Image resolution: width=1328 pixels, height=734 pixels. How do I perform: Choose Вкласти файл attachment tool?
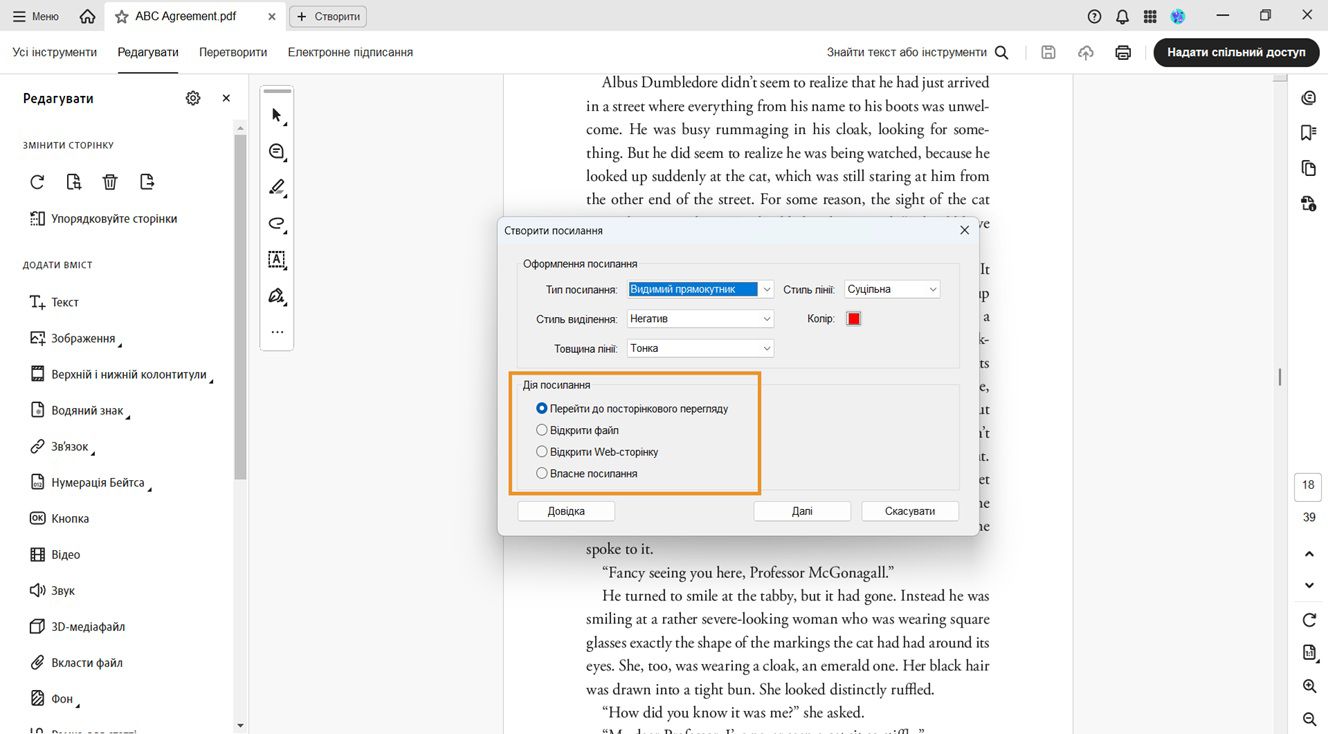pyautogui.click(x=76, y=662)
